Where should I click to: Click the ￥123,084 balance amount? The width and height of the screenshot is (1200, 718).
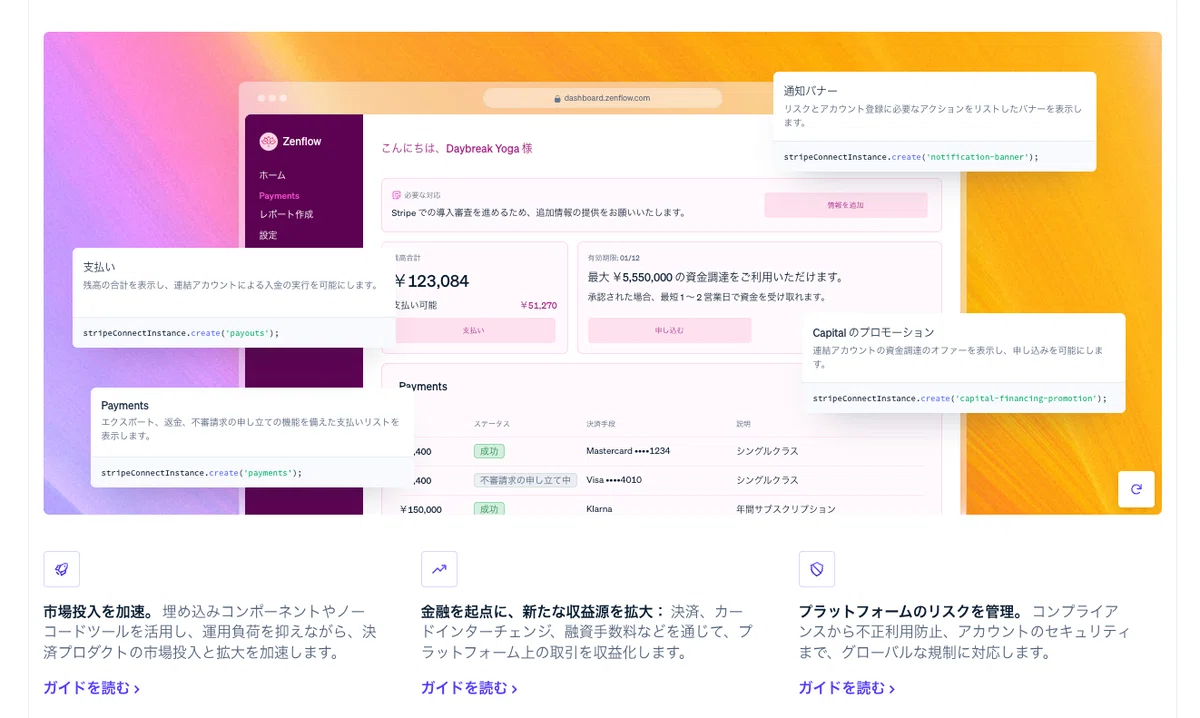click(431, 281)
